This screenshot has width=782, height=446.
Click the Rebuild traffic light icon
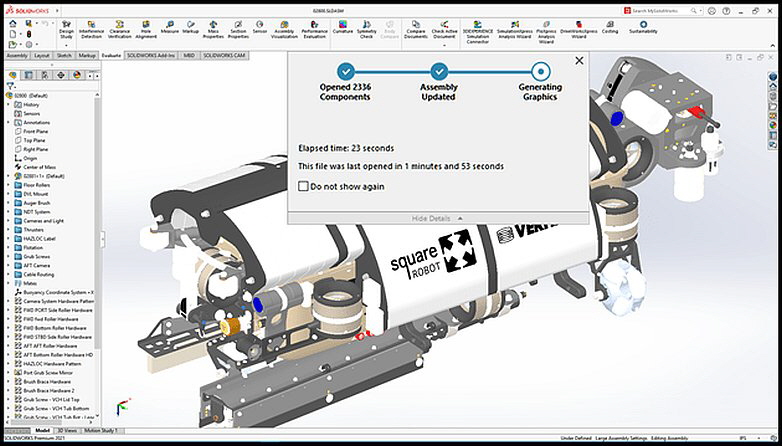coord(28,34)
